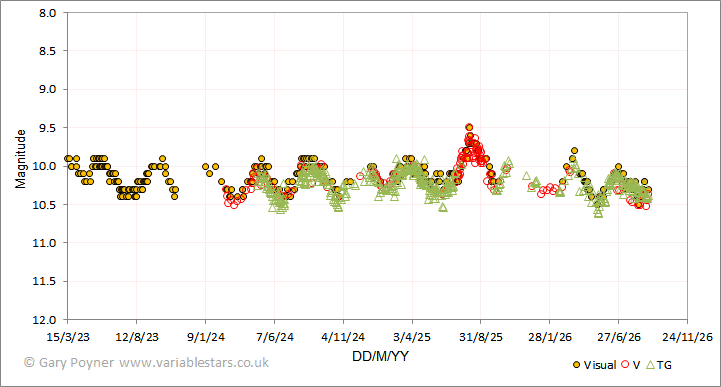721x387 pixels.
Task: Select the TG legend label
Action: 664,365
